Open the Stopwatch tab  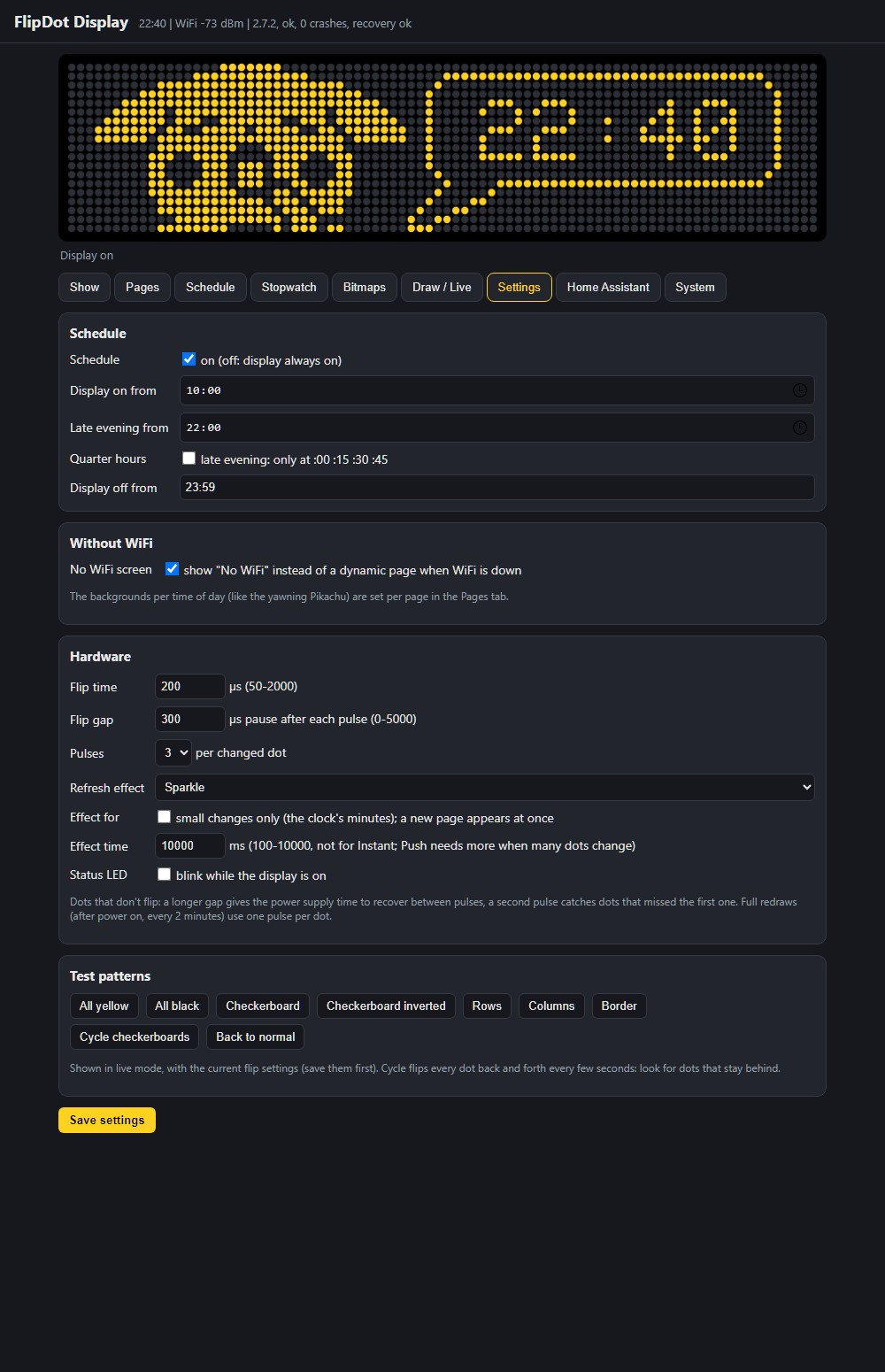click(x=289, y=288)
